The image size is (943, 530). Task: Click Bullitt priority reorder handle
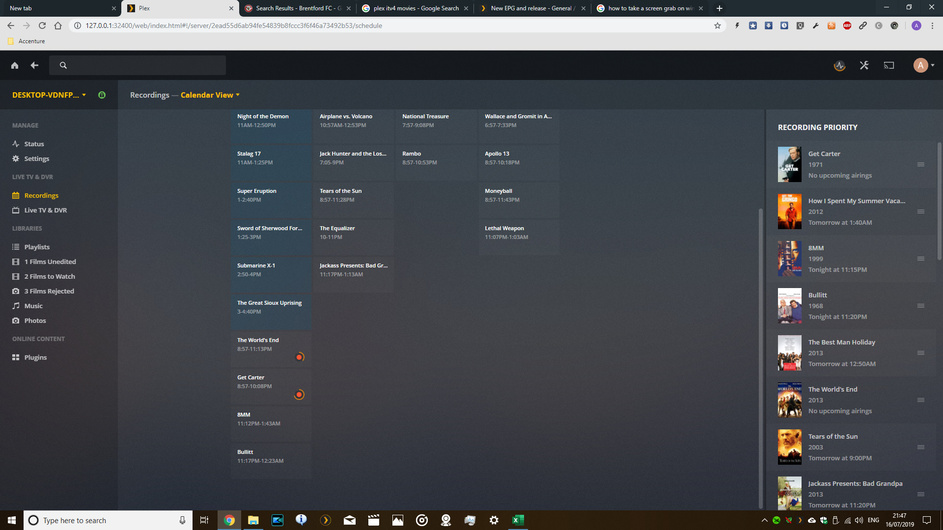tap(921, 306)
